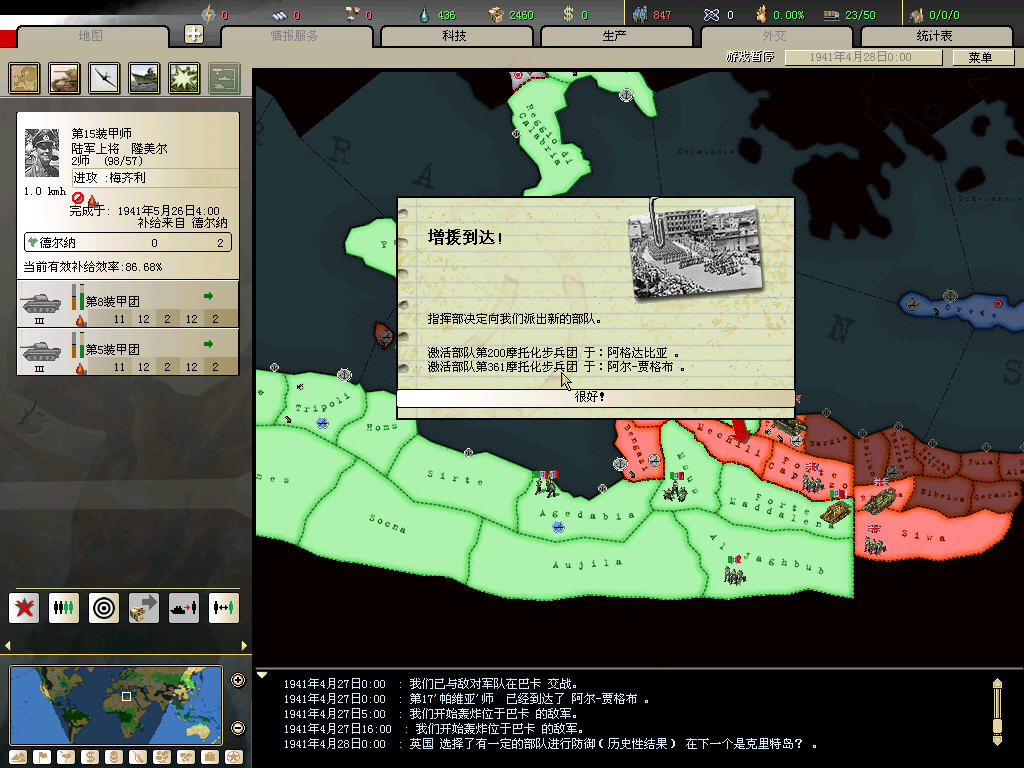
Task: Click the Socna province label
Action: pyautogui.click(x=387, y=523)
